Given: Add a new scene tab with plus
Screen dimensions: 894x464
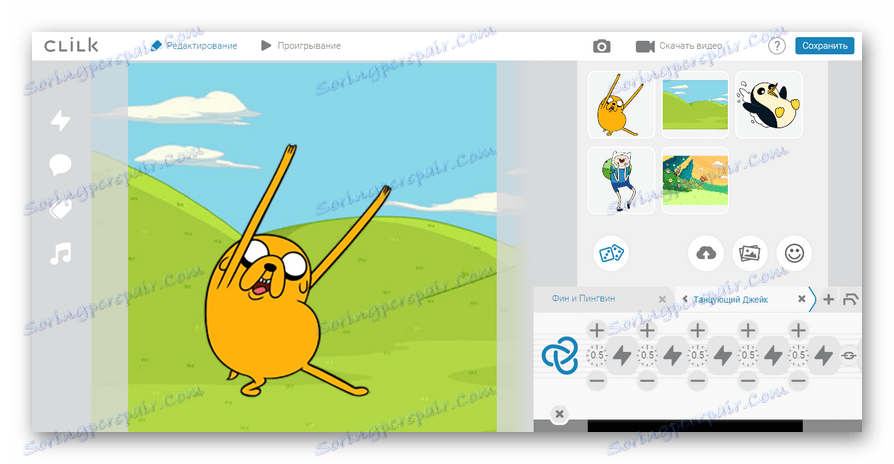Looking at the screenshot, I should pos(828,299).
